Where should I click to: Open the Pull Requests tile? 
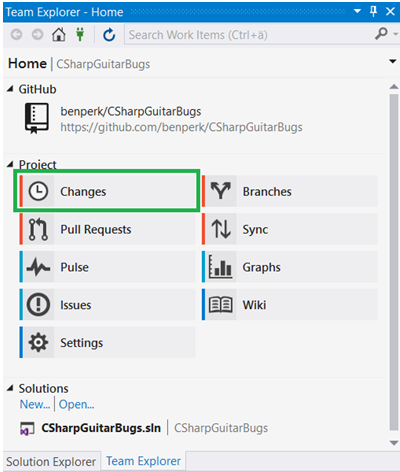coord(107,229)
